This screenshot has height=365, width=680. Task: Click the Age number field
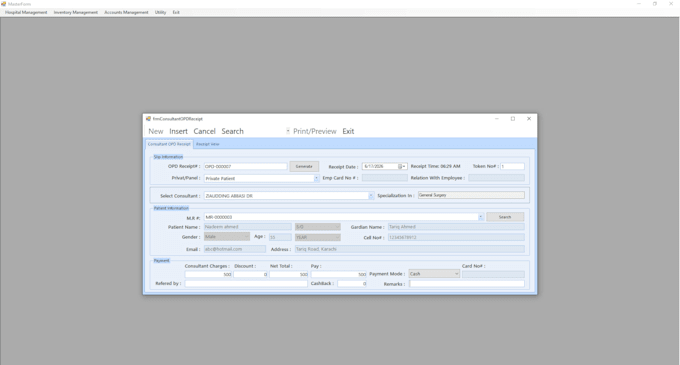[280, 237]
